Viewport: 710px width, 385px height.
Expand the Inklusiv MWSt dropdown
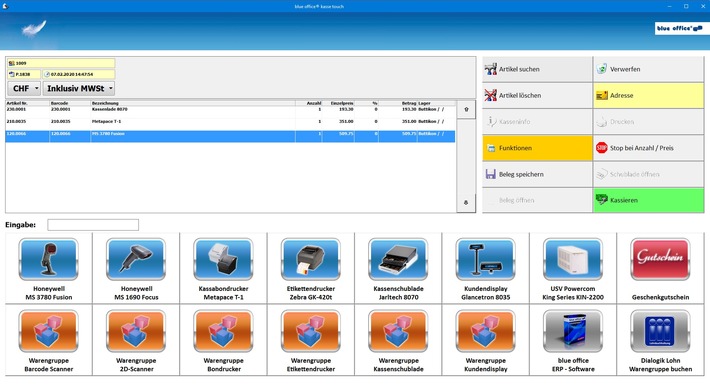79,88
